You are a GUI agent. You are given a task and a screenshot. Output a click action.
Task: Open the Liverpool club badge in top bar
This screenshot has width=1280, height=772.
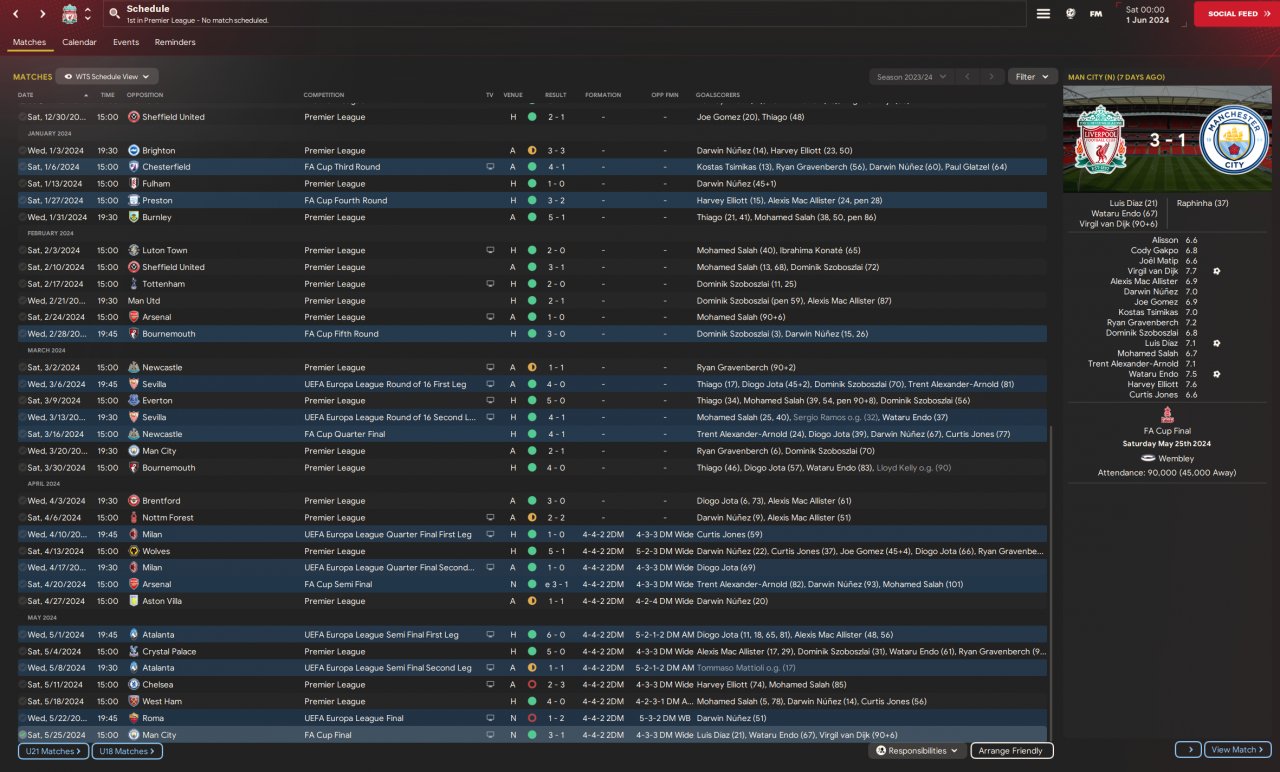pyautogui.click(x=69, y=14)
